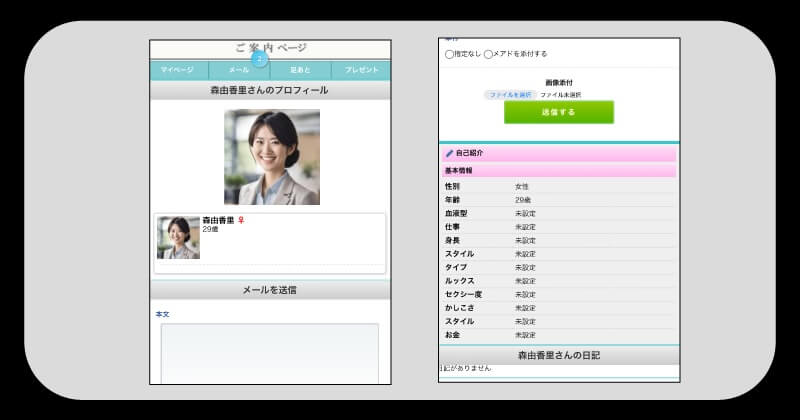
Task: Select the 指定なし radio button
Action: 449,54
